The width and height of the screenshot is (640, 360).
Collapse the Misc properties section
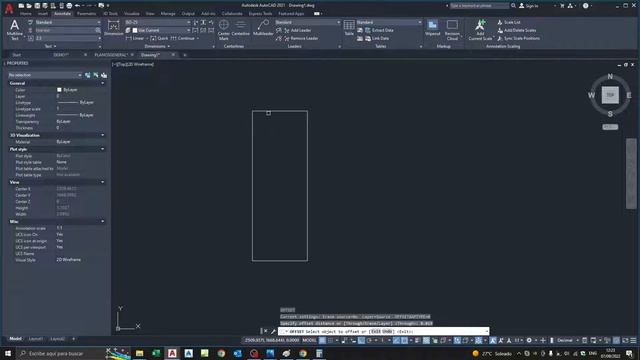102,222
